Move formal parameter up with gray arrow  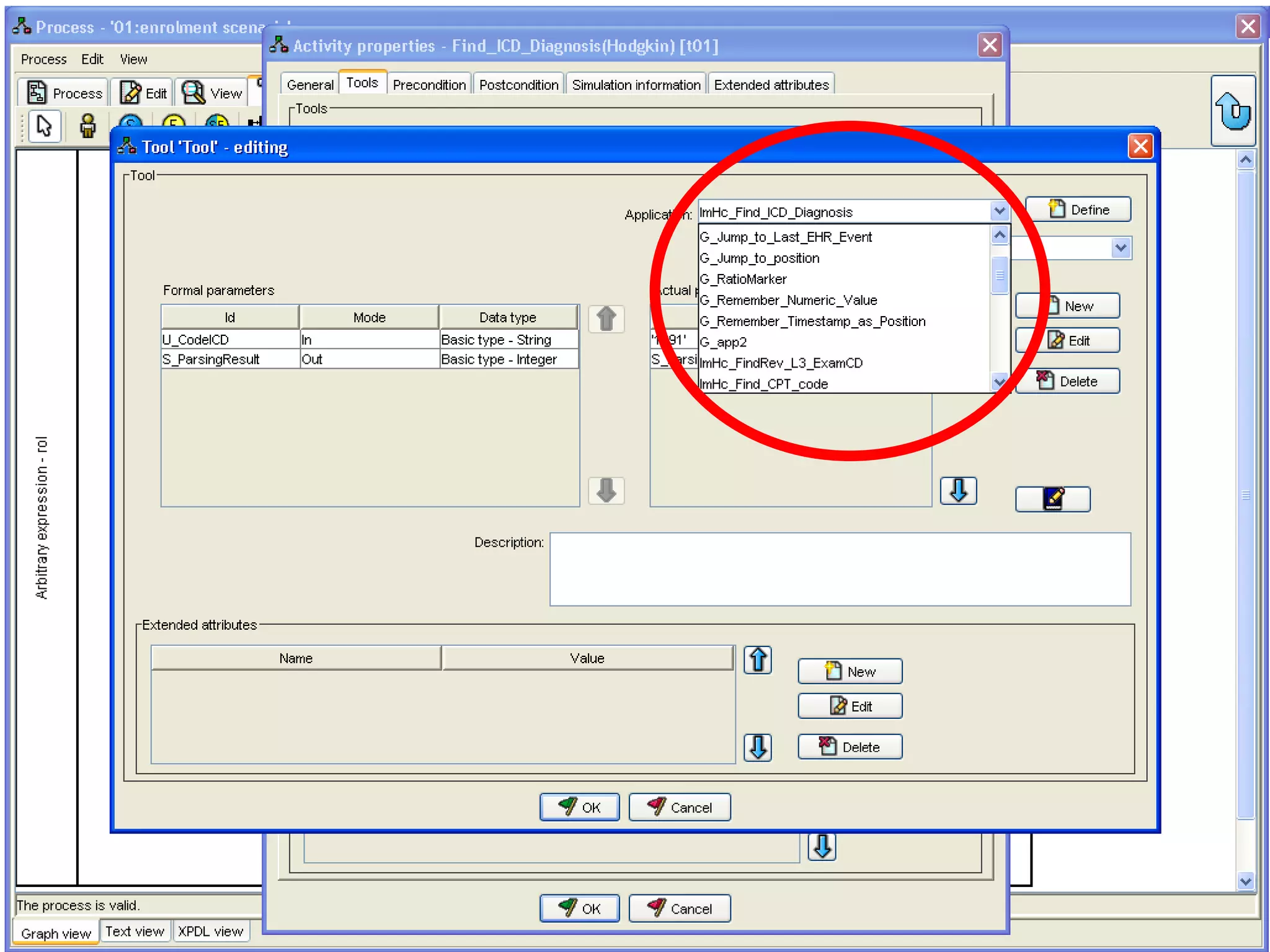tap(606, 319)
